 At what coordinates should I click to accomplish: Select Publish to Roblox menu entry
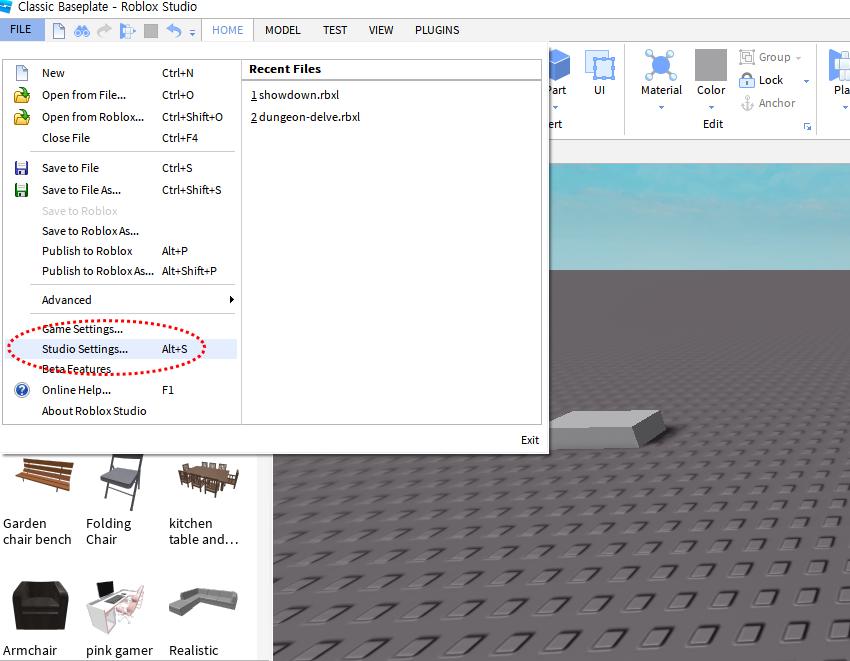[x=121, y=251]
